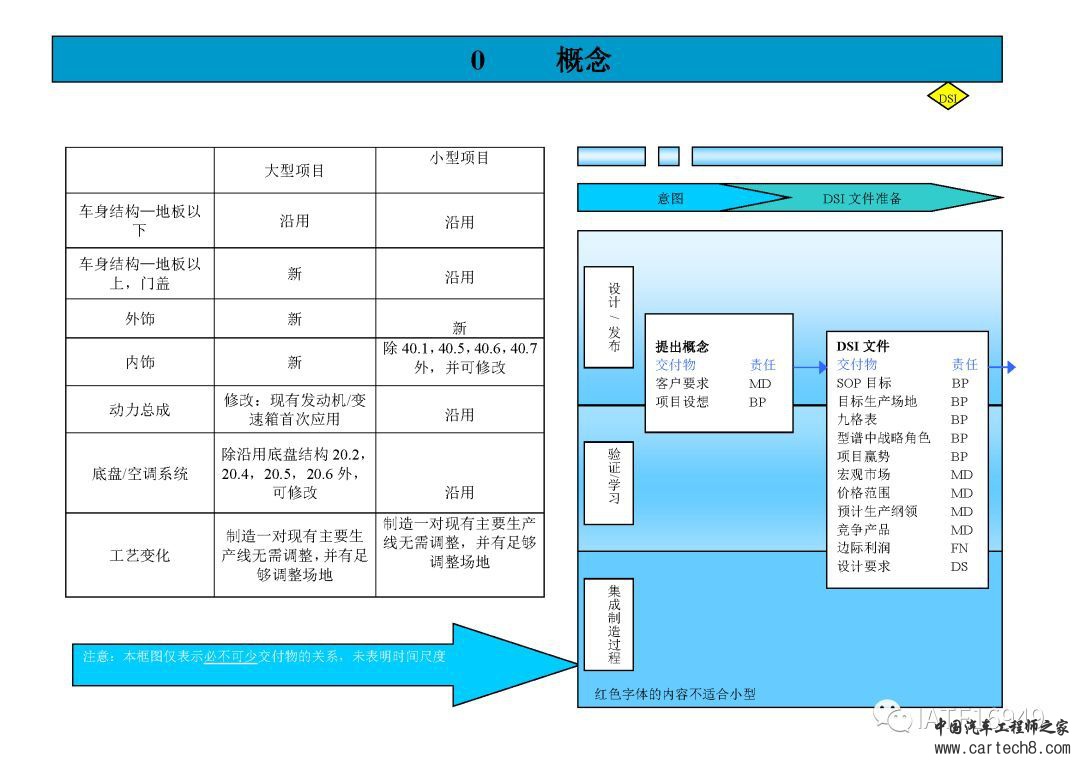Click the 小型项目 column header

pos(459,159)
